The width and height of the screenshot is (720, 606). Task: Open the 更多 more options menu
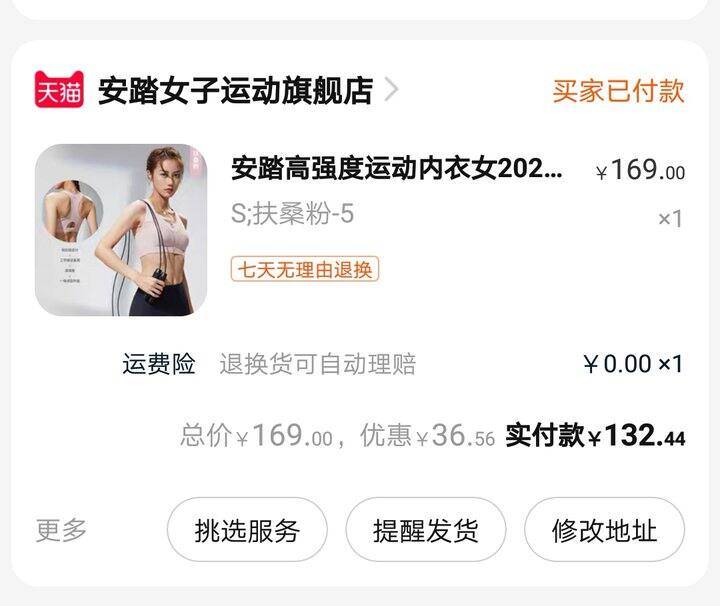coord(61,530)
